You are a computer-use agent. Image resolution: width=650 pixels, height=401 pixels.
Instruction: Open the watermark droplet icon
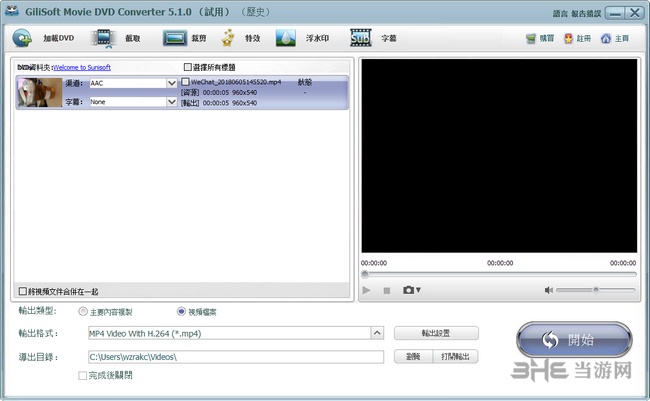(286, 38)
